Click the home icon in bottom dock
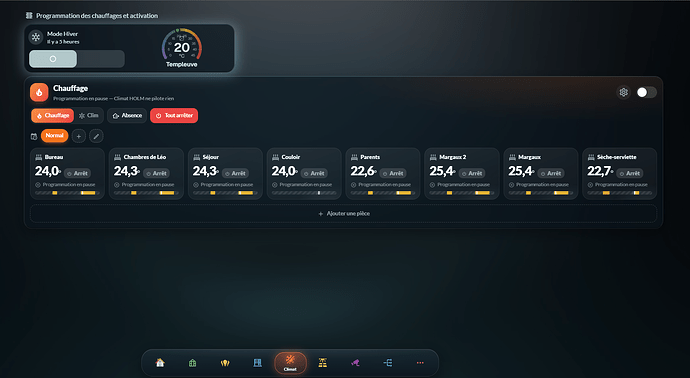690x378 pixels. coord(160,363)
